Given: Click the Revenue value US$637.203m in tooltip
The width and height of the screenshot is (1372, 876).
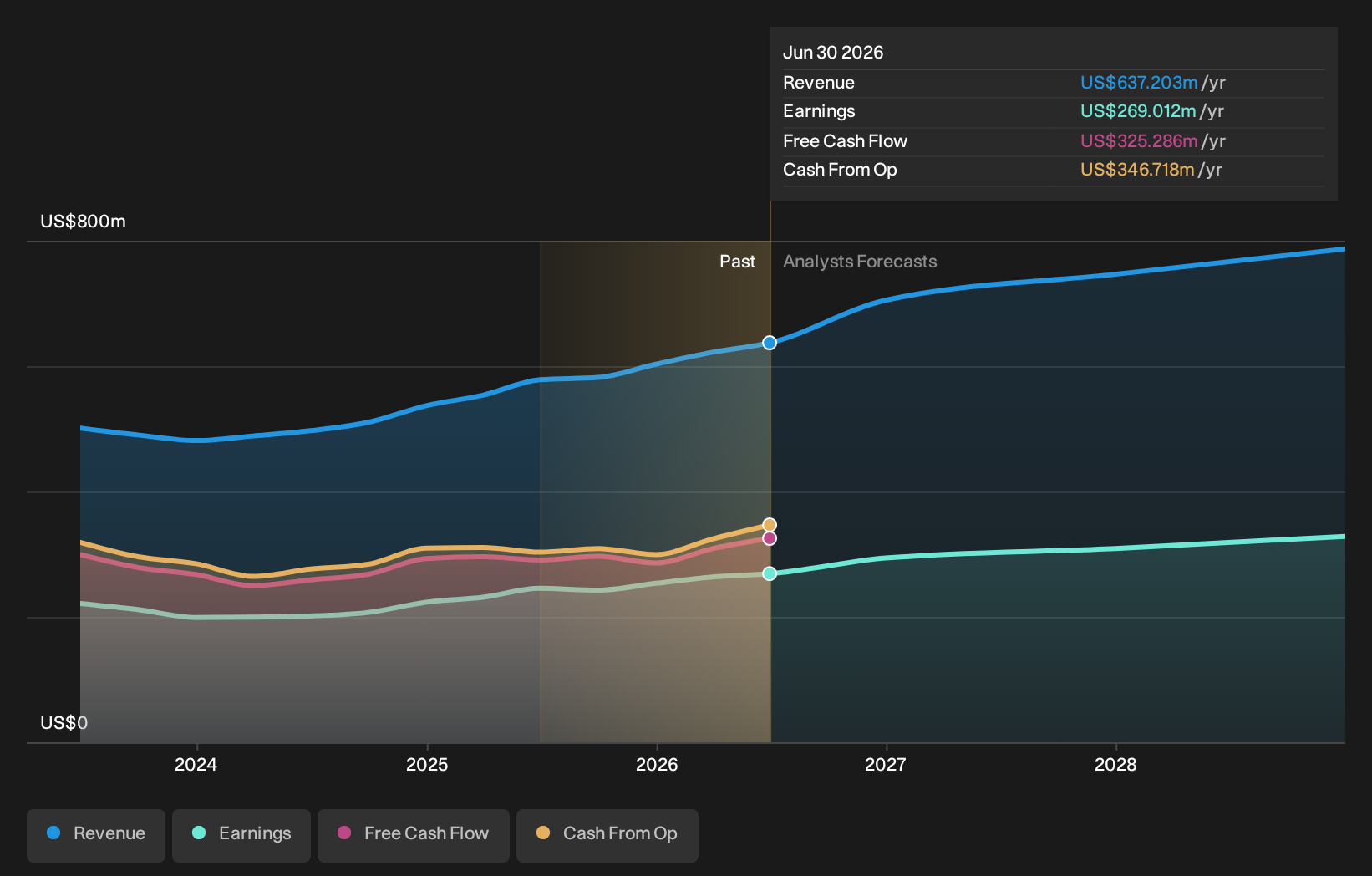Looking at the screenshot, I should [x=1139, y=83].
